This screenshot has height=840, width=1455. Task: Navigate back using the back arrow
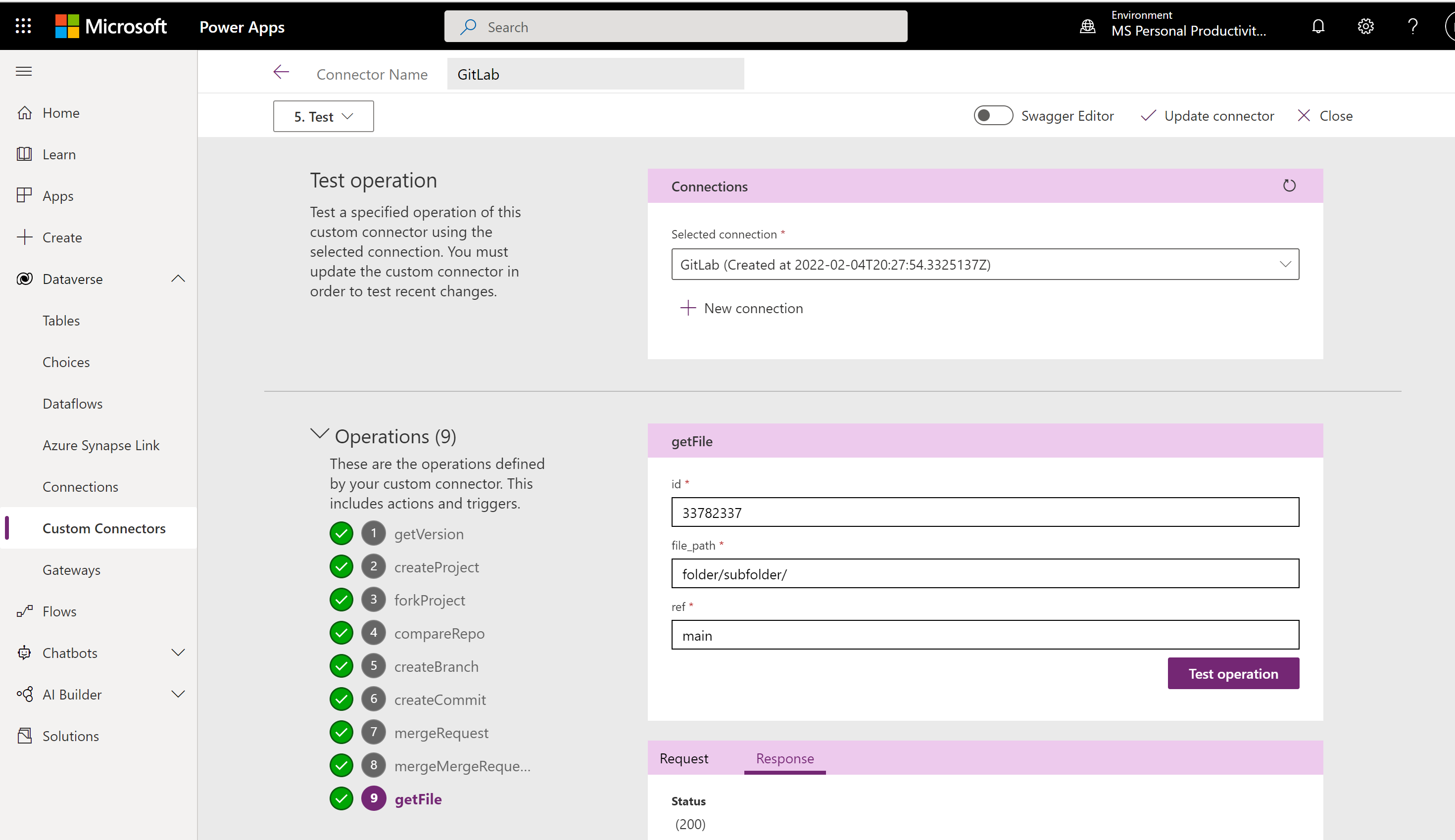[x=281, y=72]
